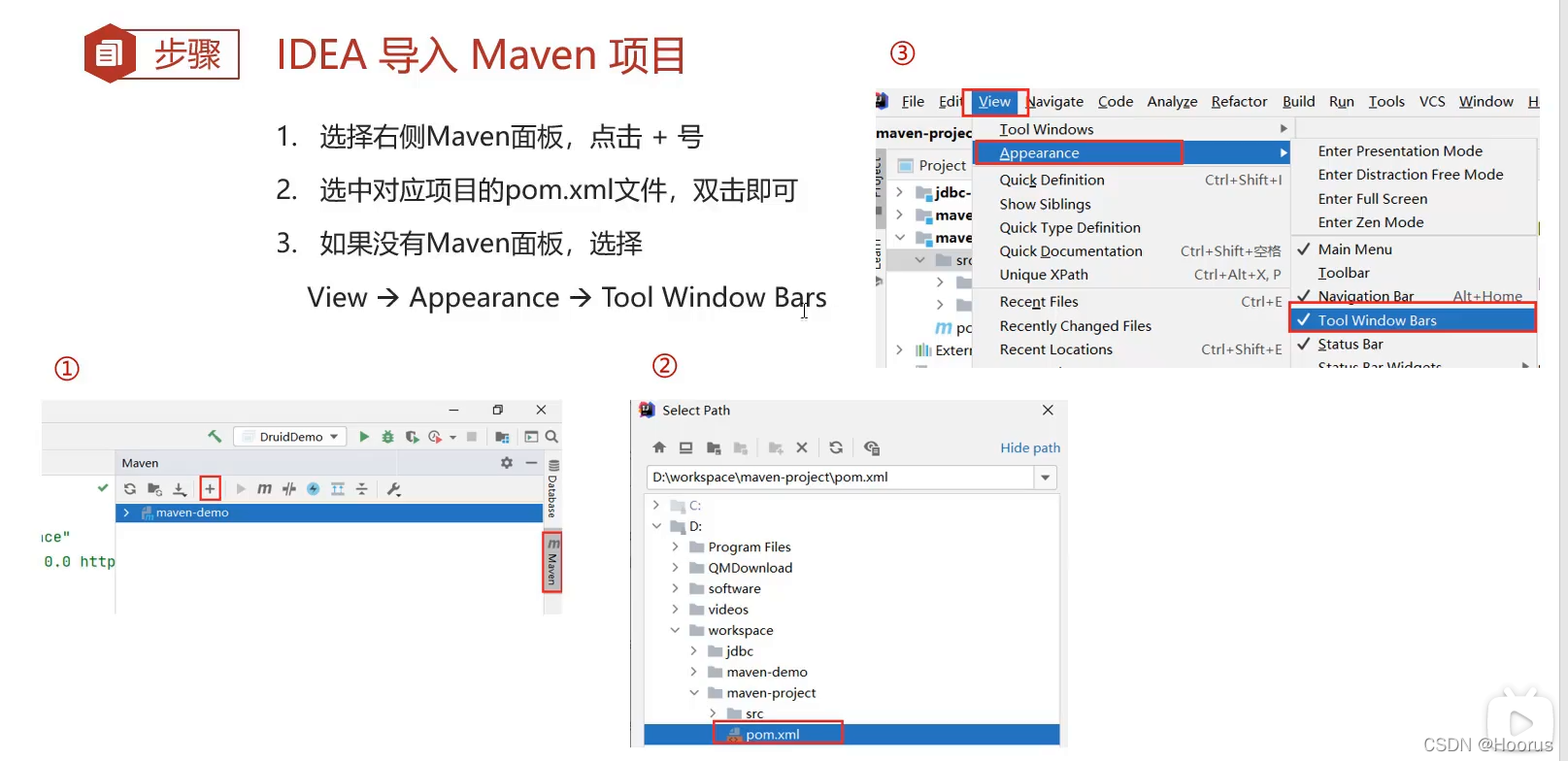The width and height of the screenshot is (1568, 761).
Task: Open the Build menu
Action: [x=1298, y=101]
